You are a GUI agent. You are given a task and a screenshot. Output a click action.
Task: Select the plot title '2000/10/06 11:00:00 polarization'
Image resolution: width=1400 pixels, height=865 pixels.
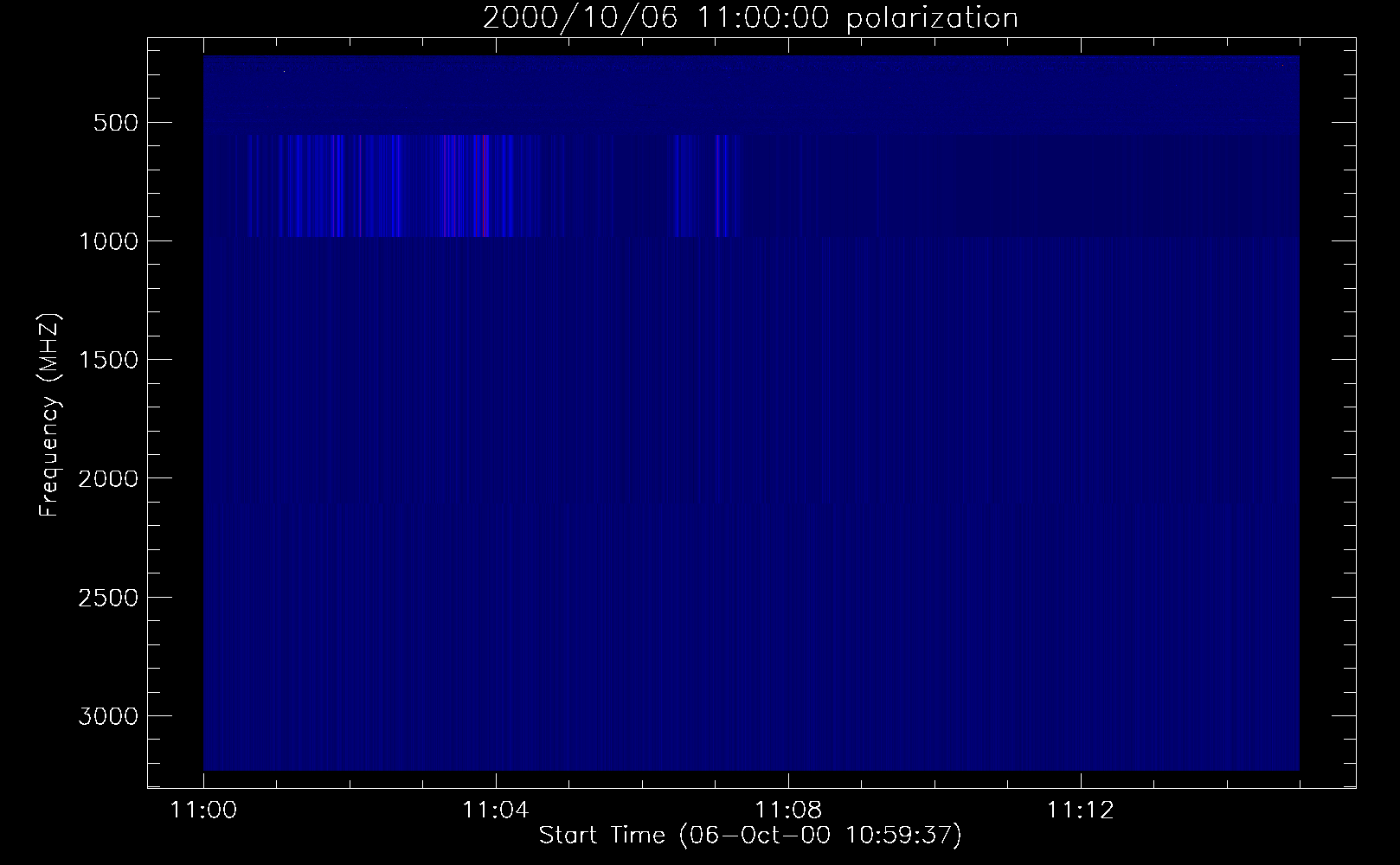point(750,18)
